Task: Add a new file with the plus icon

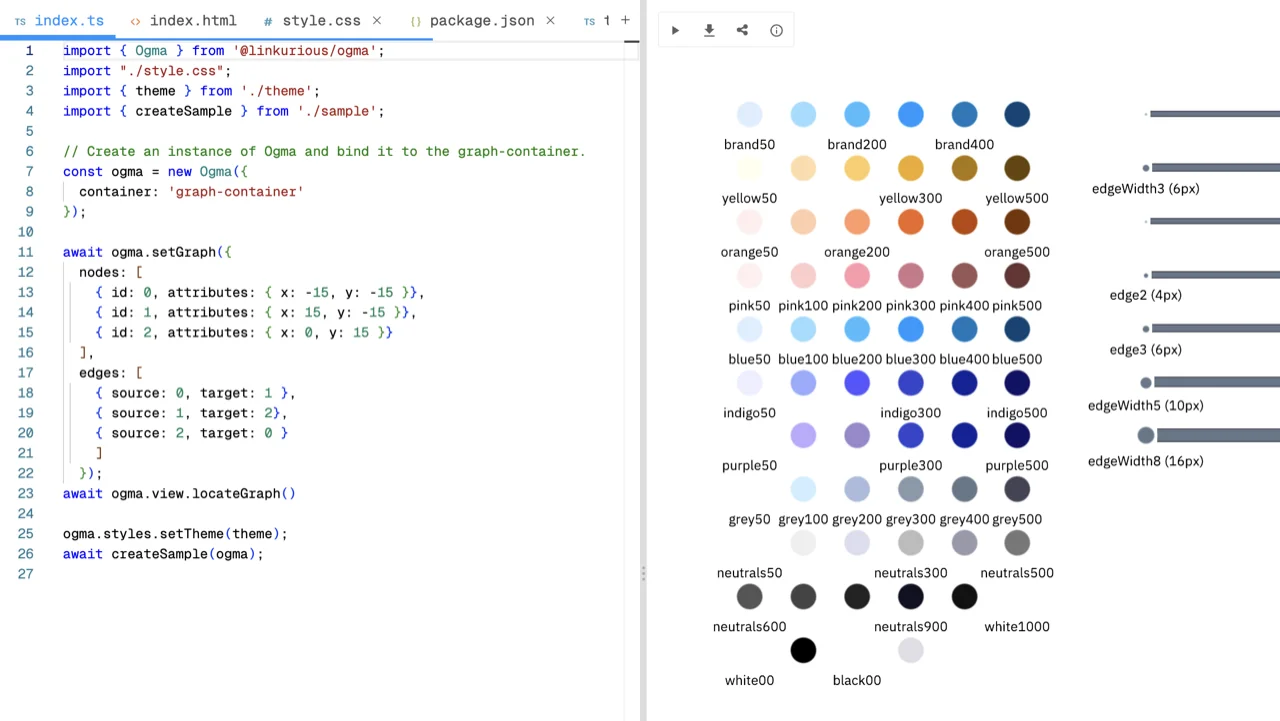Action: click(x=625, y=20)
